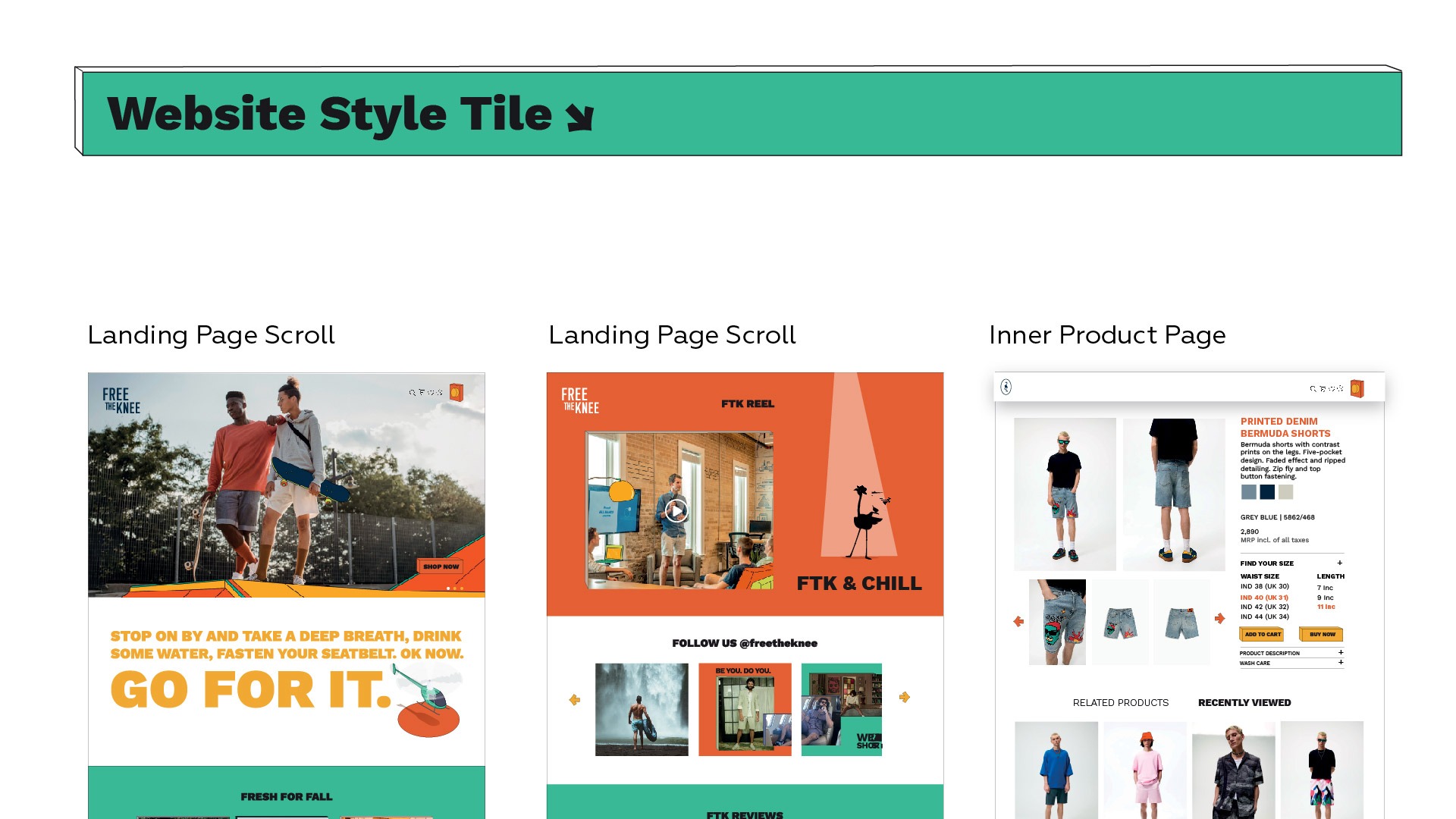Select the dark navy color swatch
The image size is (1456, 819).
(1267, 492)
